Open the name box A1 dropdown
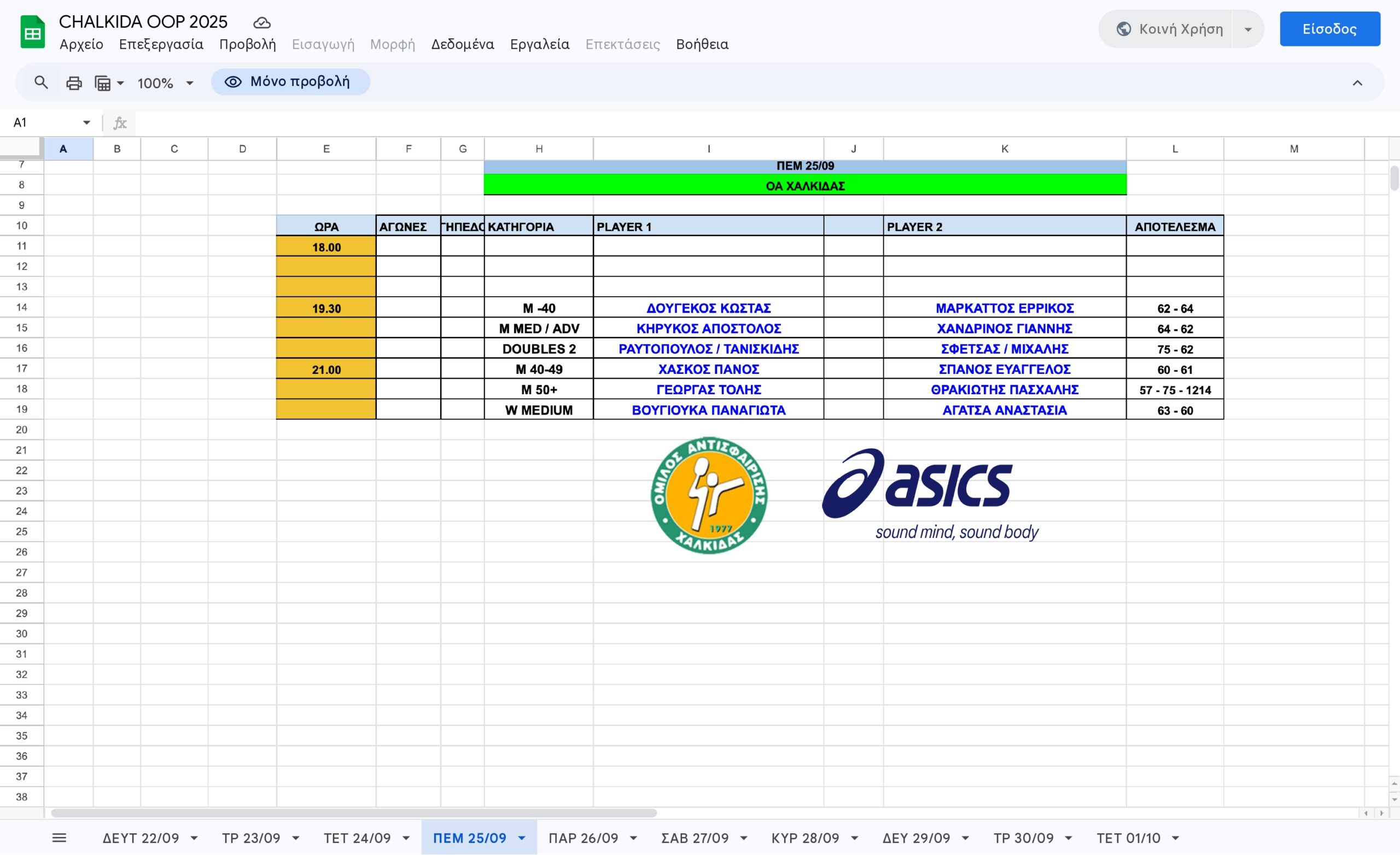Viewport: 1400px width, 855px height. tap(86, 122)
